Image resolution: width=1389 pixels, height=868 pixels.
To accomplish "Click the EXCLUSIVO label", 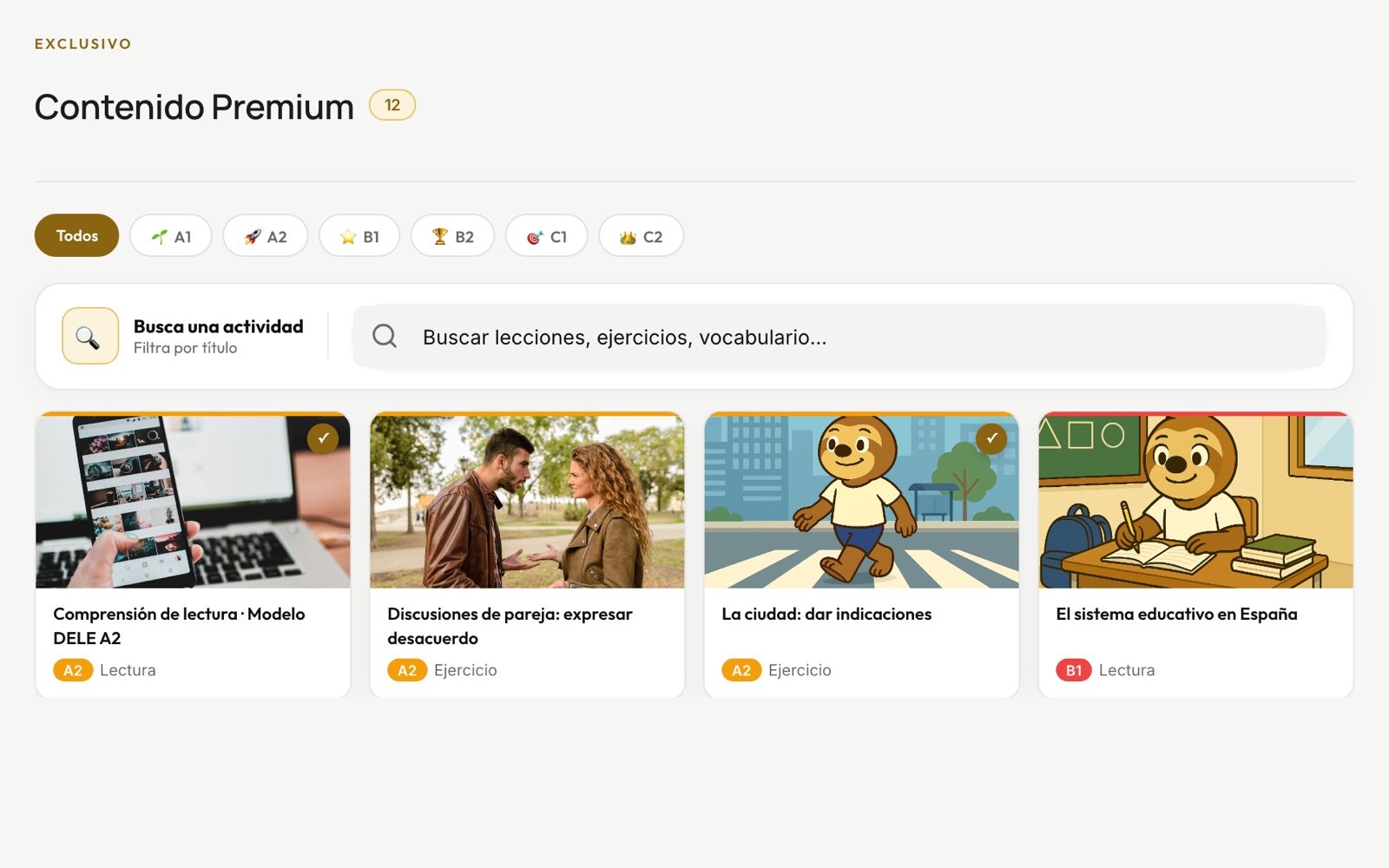I will click(x=83, y=43).
